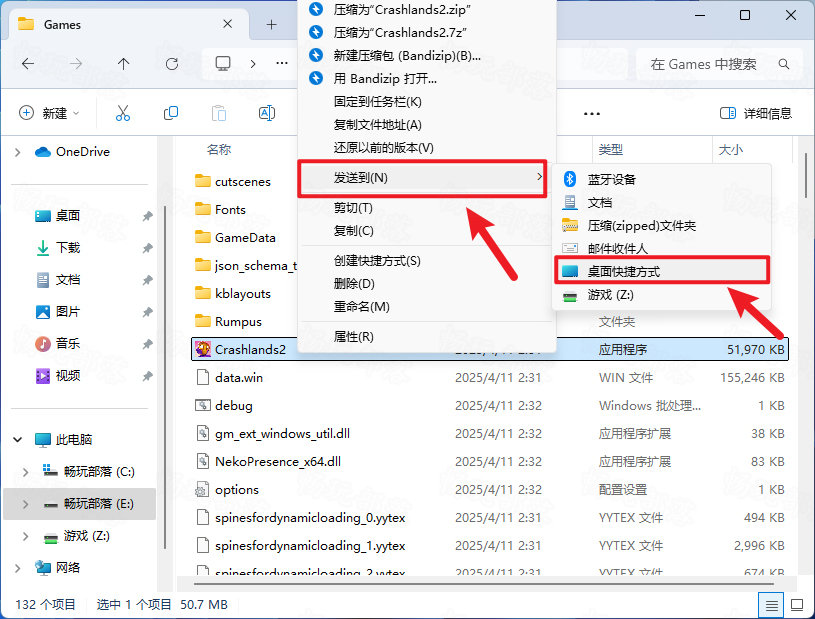Toggle the Details pane button

click(756, 113)
